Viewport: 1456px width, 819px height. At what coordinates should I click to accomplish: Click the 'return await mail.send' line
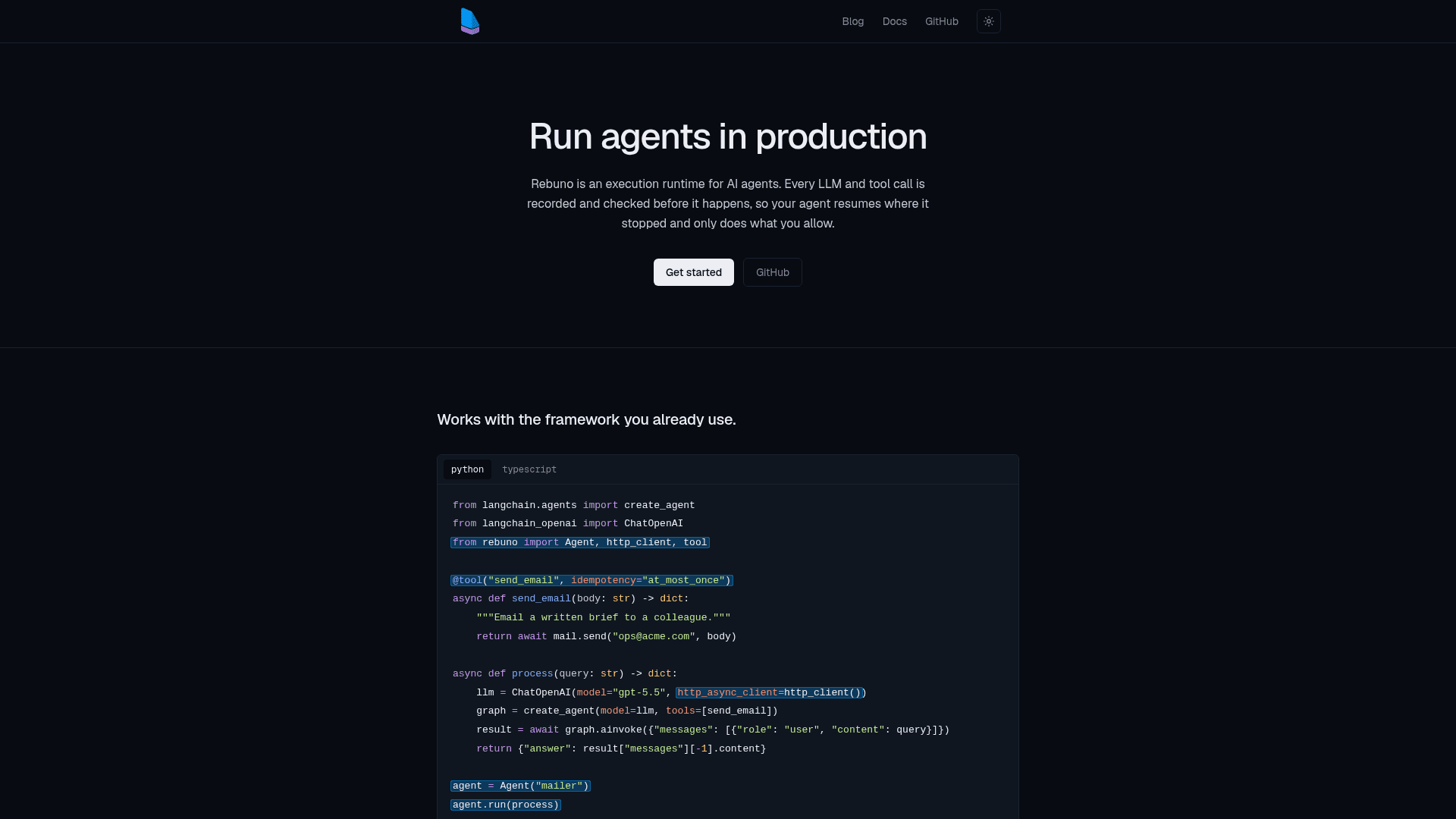pyautogui.click(x=607, y=636)
